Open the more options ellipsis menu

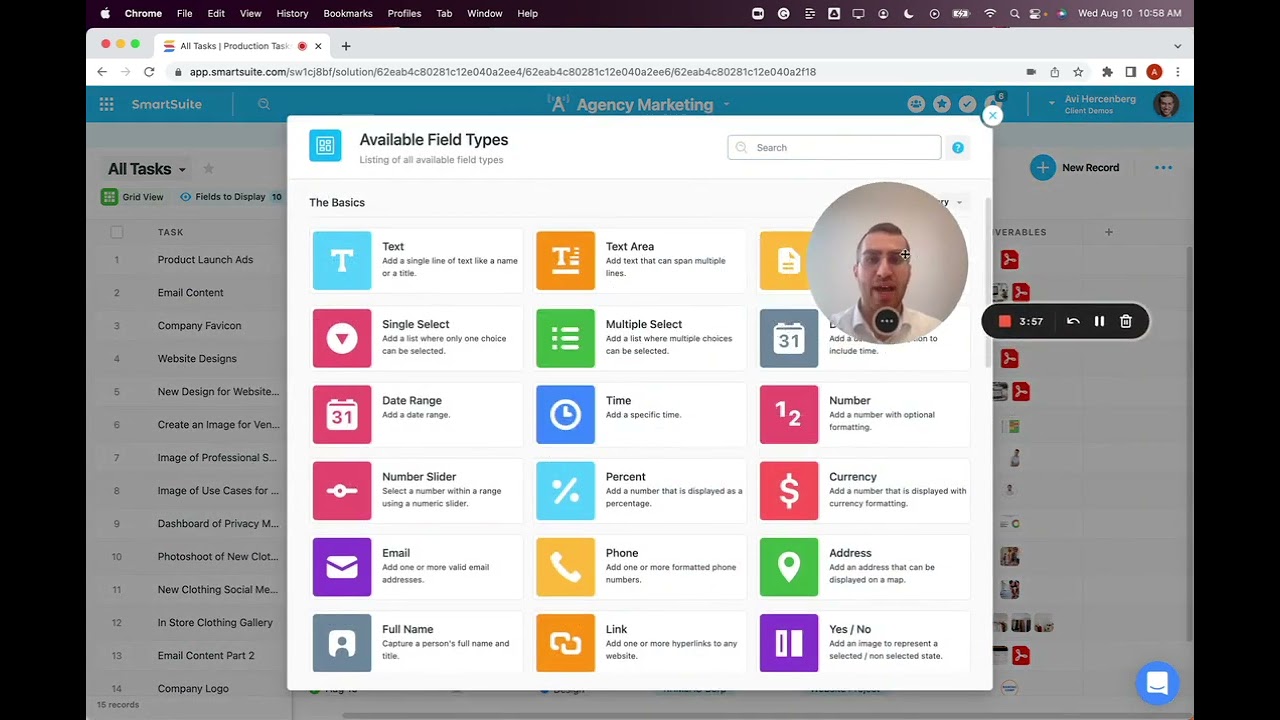(x=1163, y=168)
